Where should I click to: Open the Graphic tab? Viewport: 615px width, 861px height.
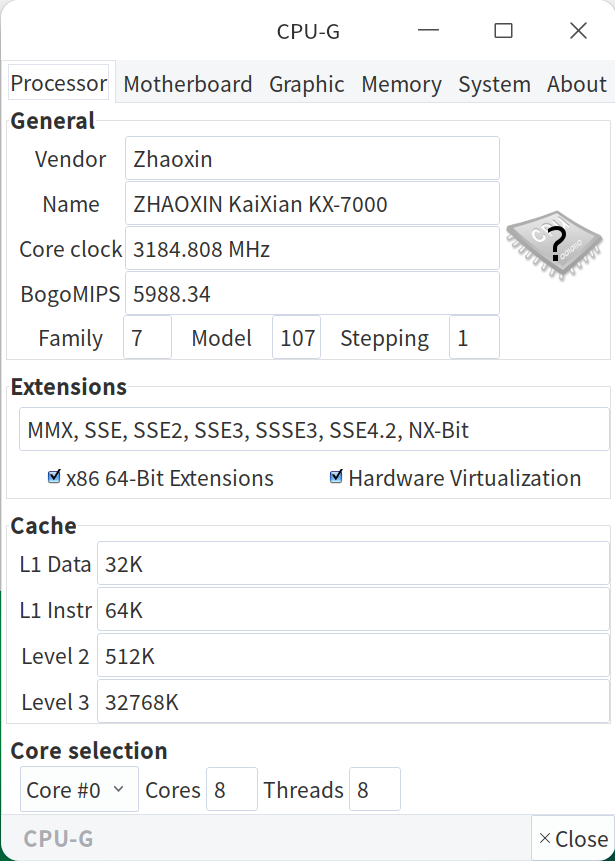(x=306, y=85)
